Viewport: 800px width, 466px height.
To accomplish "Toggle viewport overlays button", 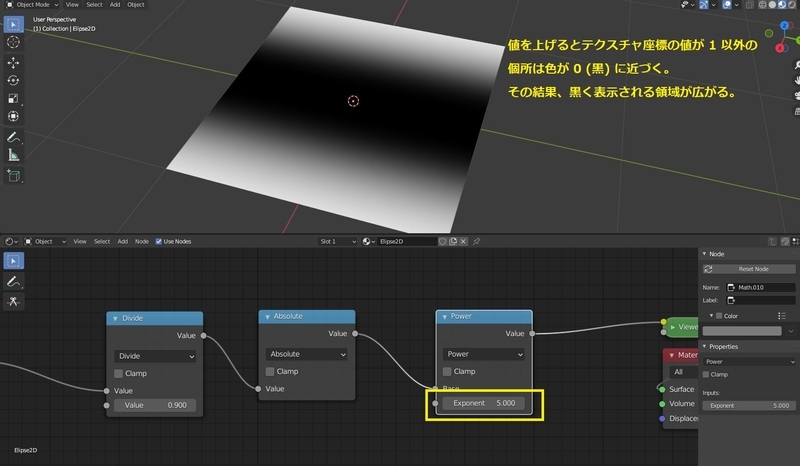I will (727, 5).
